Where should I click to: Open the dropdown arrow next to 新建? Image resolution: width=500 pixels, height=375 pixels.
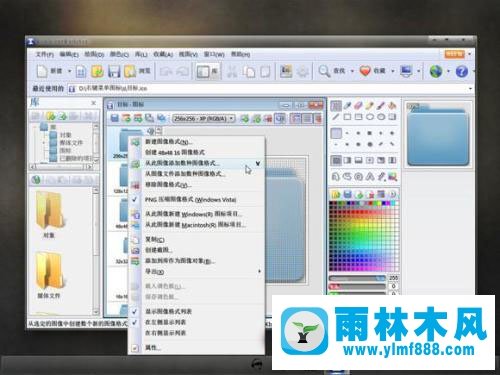(x=69, y=71)
